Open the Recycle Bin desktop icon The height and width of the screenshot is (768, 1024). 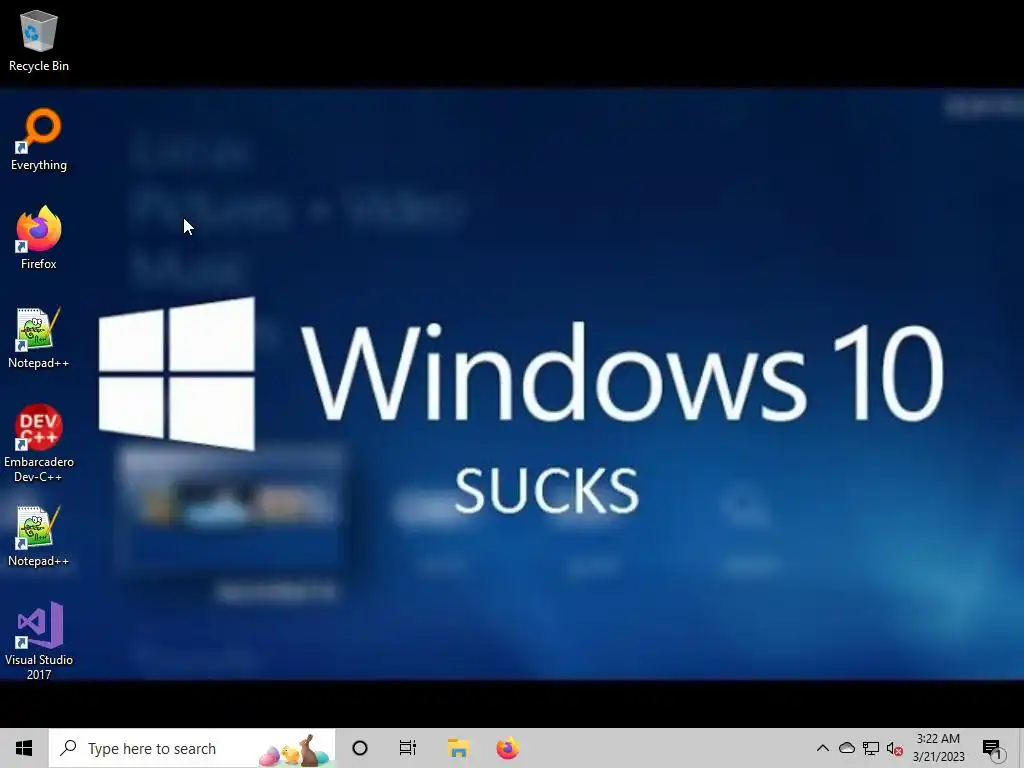coord(39,40)
